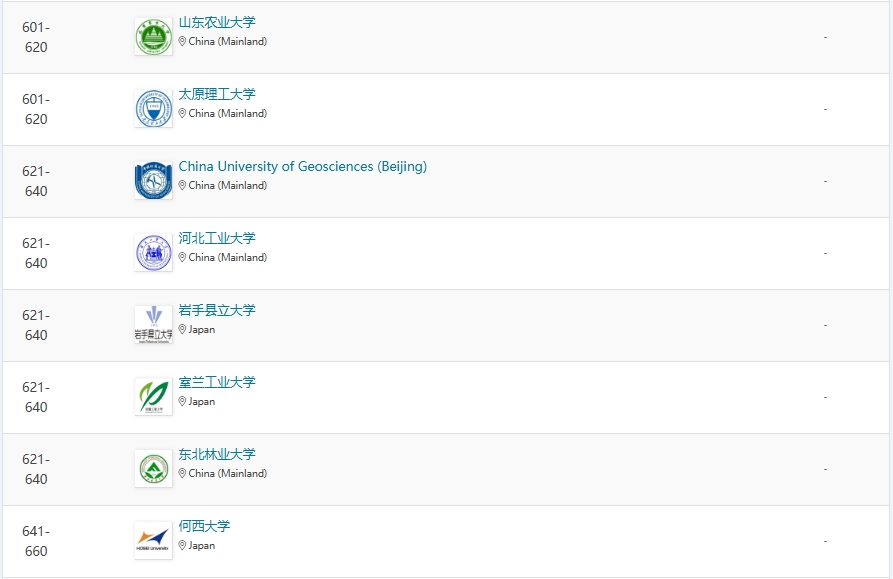Viewport: 893px width, 579px height.
Task: Click "China (Mainland)" text under 太原理工大学
Action: [x=228, y=113]
